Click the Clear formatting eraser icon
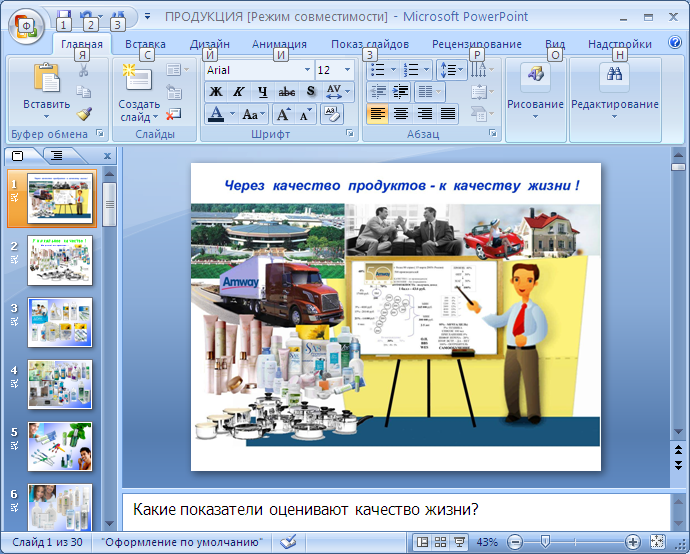This screenshot has height=554, width=690. (332, 114)
